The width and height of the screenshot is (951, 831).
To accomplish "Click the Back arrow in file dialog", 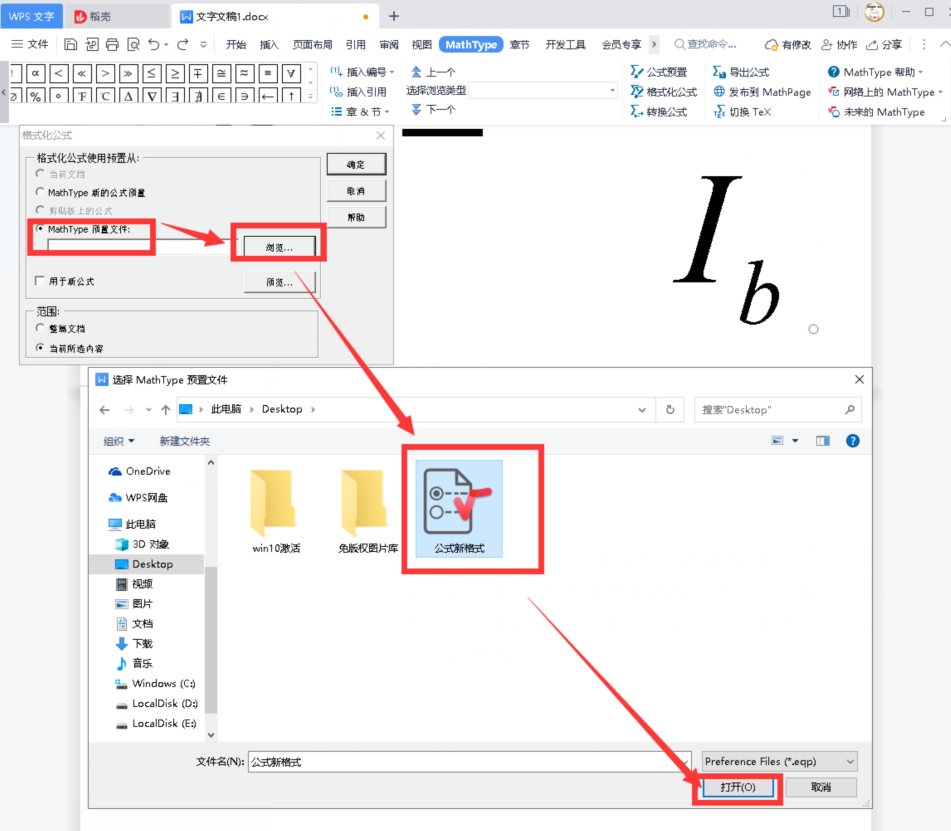I will point(104,410).
